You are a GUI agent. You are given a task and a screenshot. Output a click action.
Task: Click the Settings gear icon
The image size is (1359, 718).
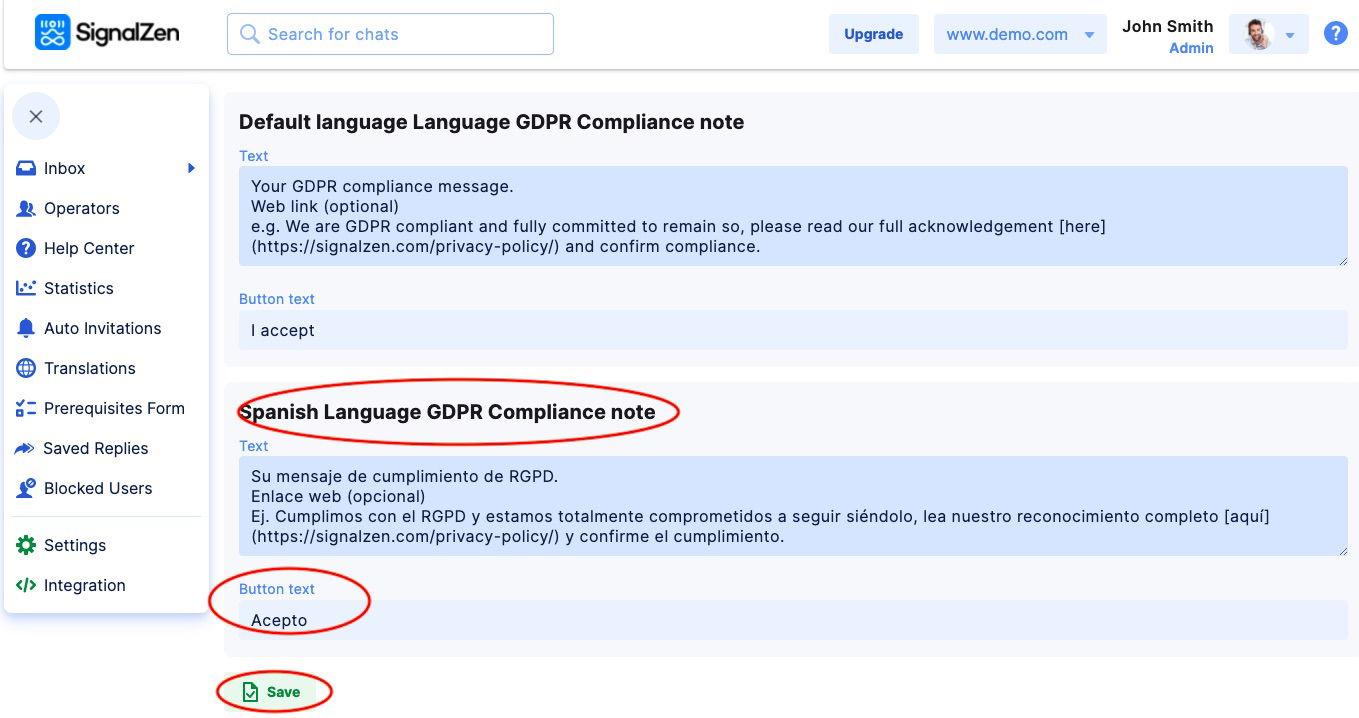tap(26, 546)
